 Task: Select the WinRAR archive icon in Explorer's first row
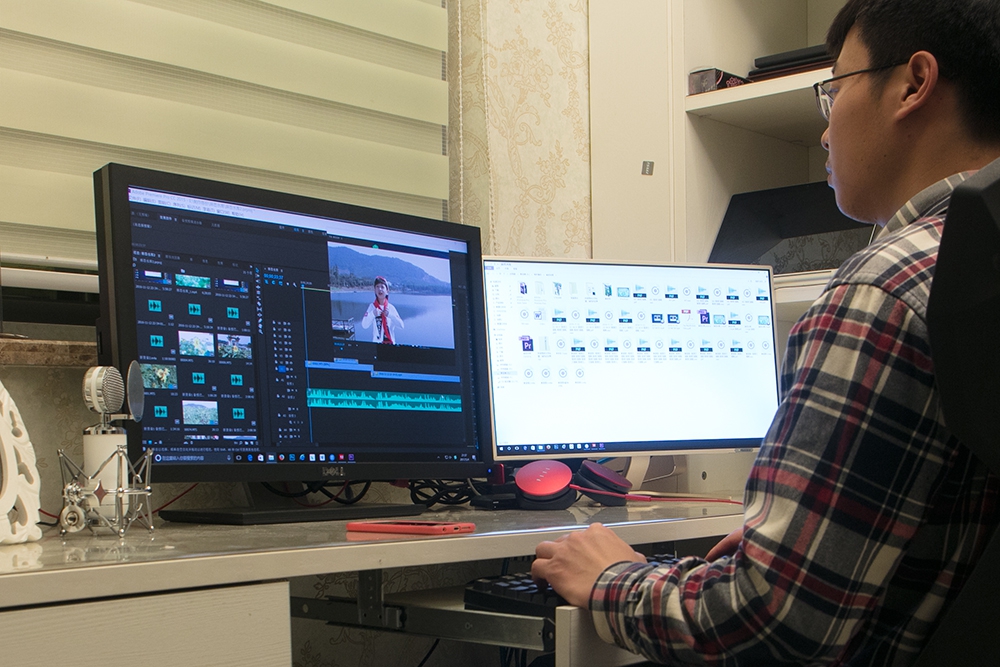[x=524, y=288]
